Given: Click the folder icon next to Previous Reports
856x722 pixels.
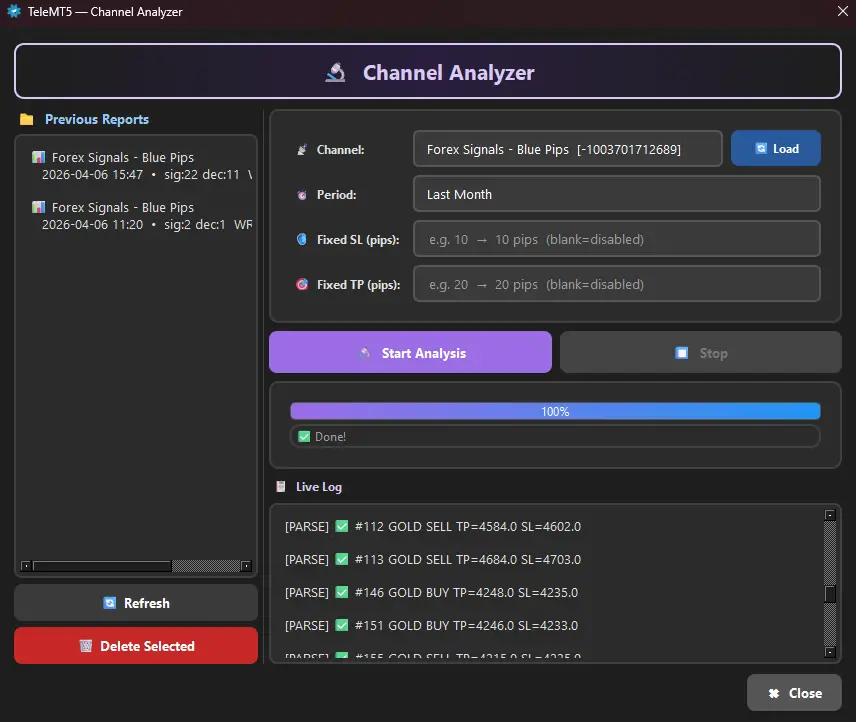Looking at the screenshot, I should click(x=27, y=119).
